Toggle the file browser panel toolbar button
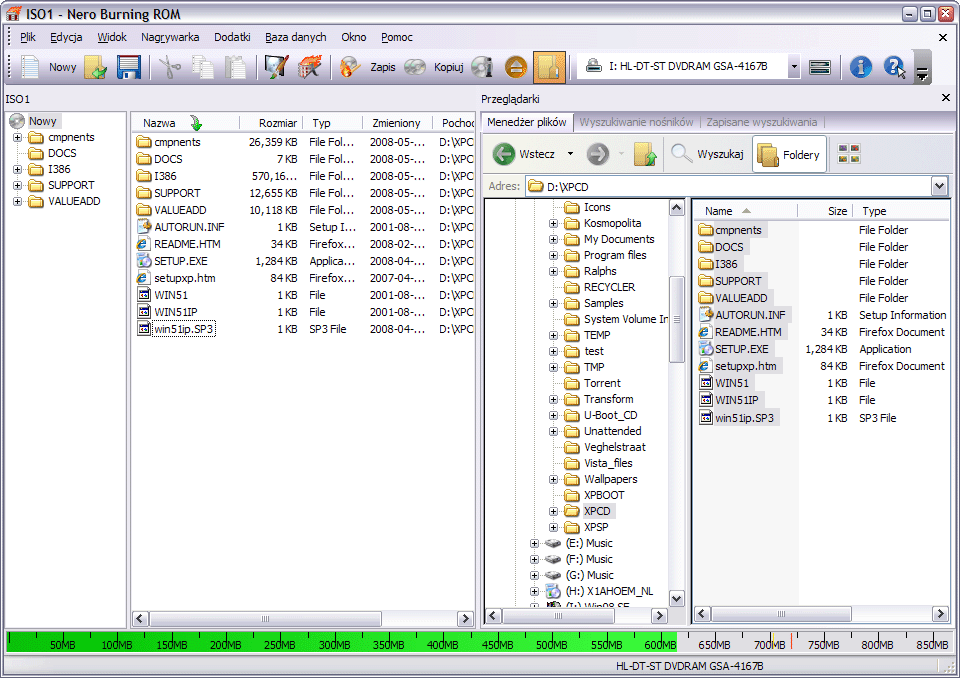The width and height of the screenshot is (960, 678). click(549, 67)
